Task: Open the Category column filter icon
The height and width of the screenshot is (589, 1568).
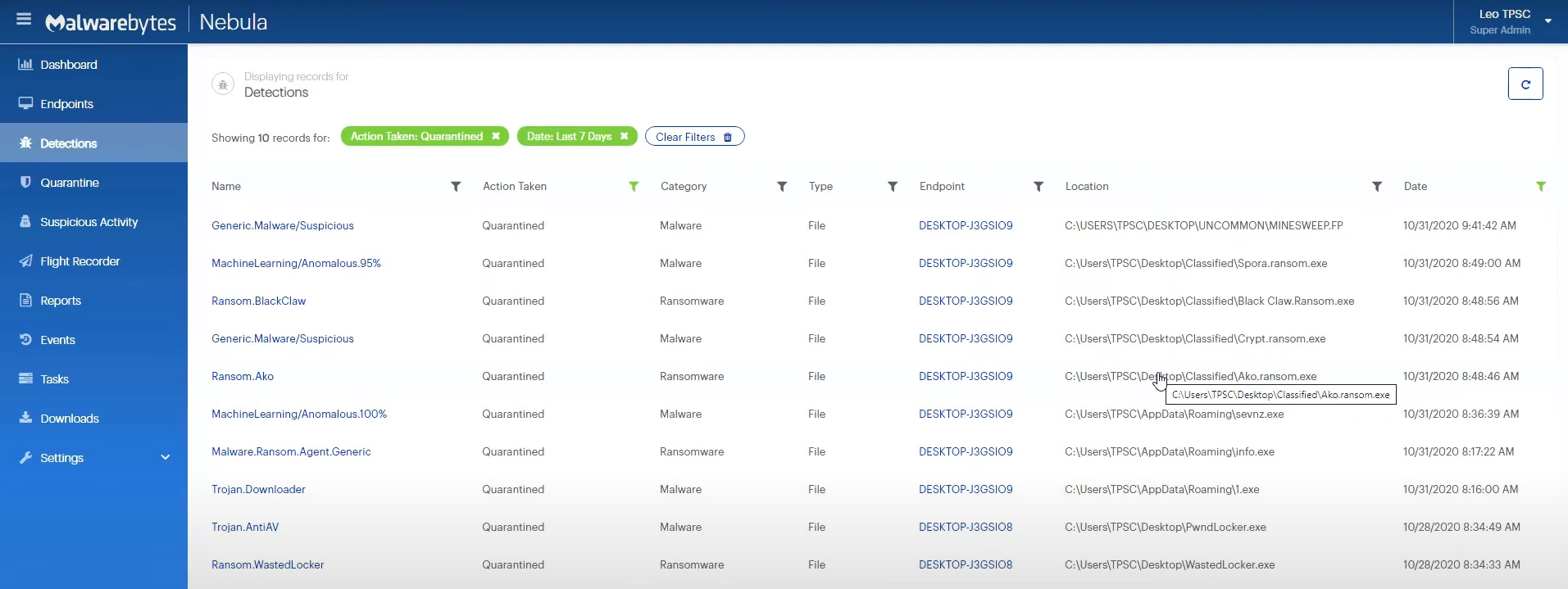Action: (x=782, y=187)
